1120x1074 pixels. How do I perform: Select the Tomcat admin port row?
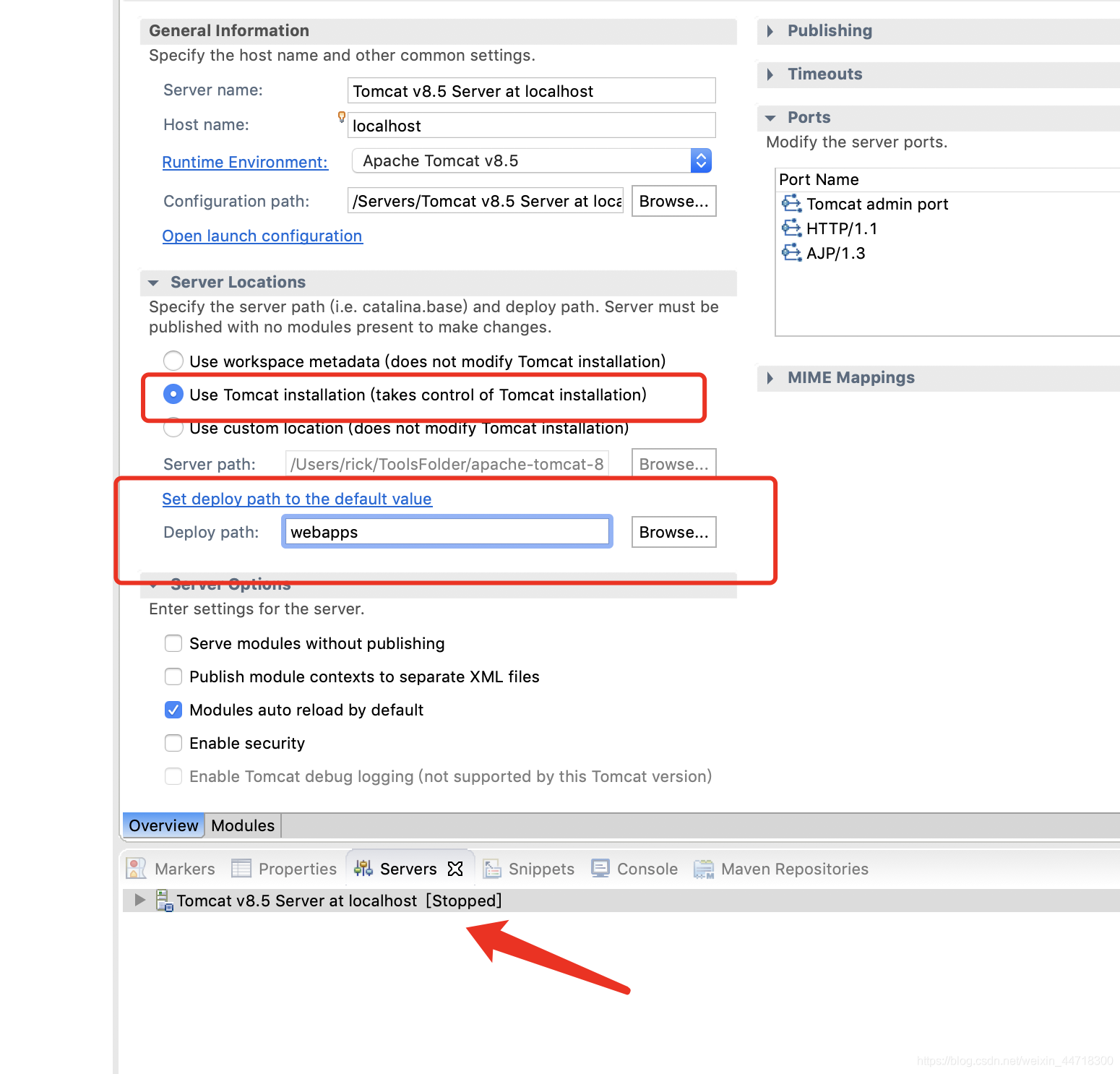(x=949, y=204)
